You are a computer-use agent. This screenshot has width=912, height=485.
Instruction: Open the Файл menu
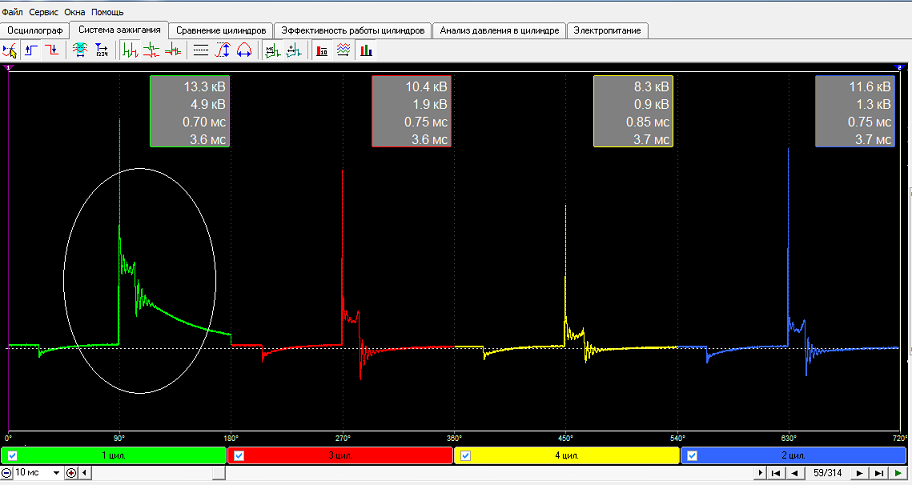click(12, 12)
